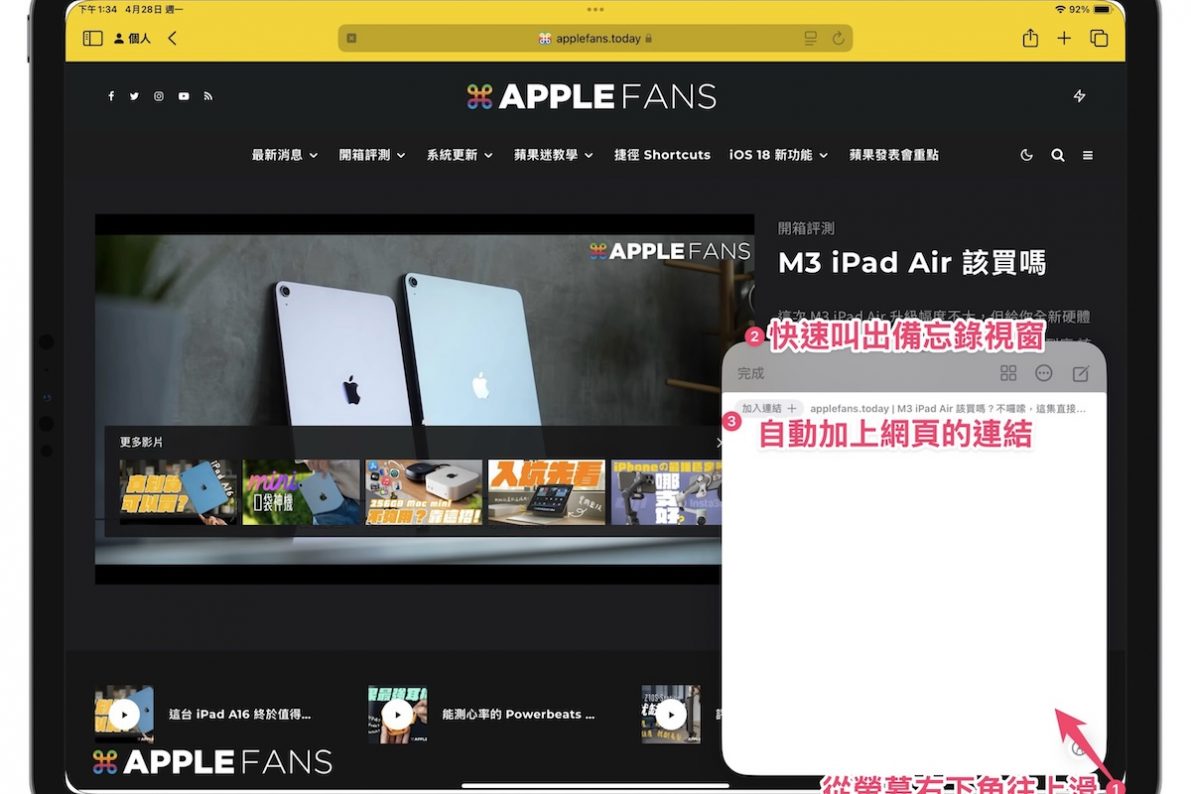Expand the 開箱評測 dropdown menu

coord(372,155)
